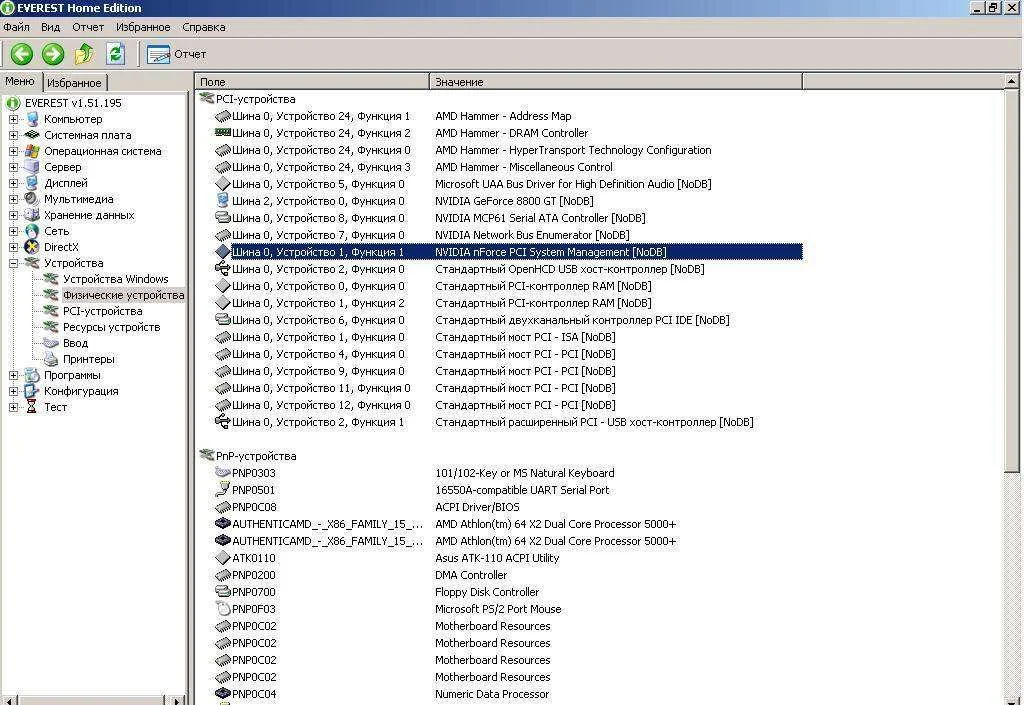Sort by the Поле column header

point(312,82)
